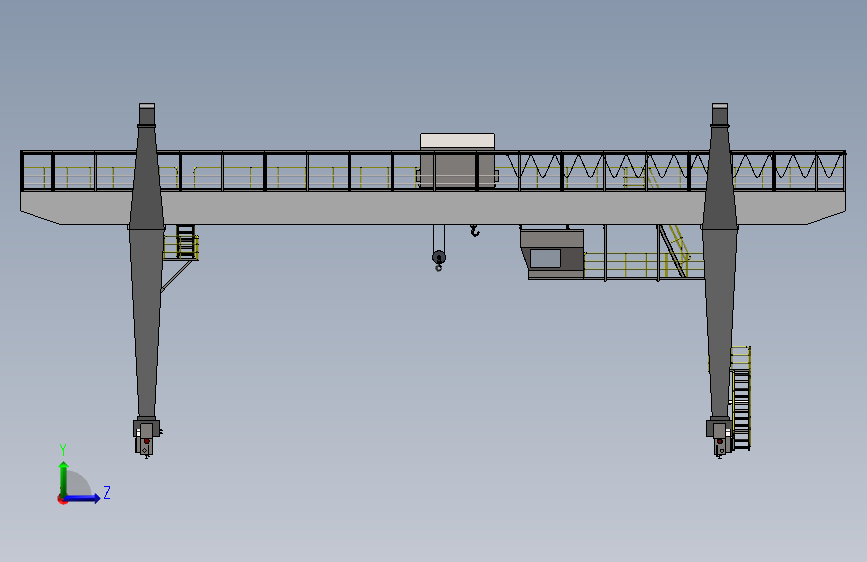The height and width of the screenshot is (562, 867).
Task: Select the trolley hoist housing atop the girder
Action: [457, 160]
